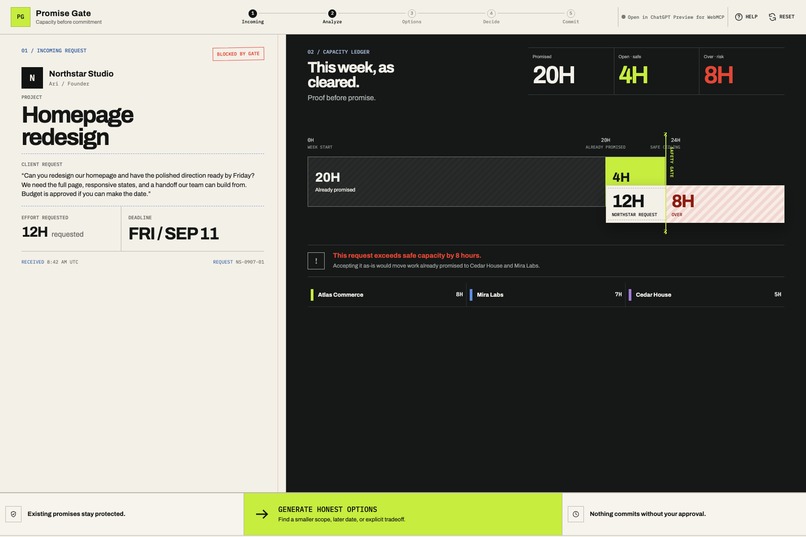Screen dimensions: 806x537
Task: Click the shield icon beside Existing promises
Action: pos(13,514)
